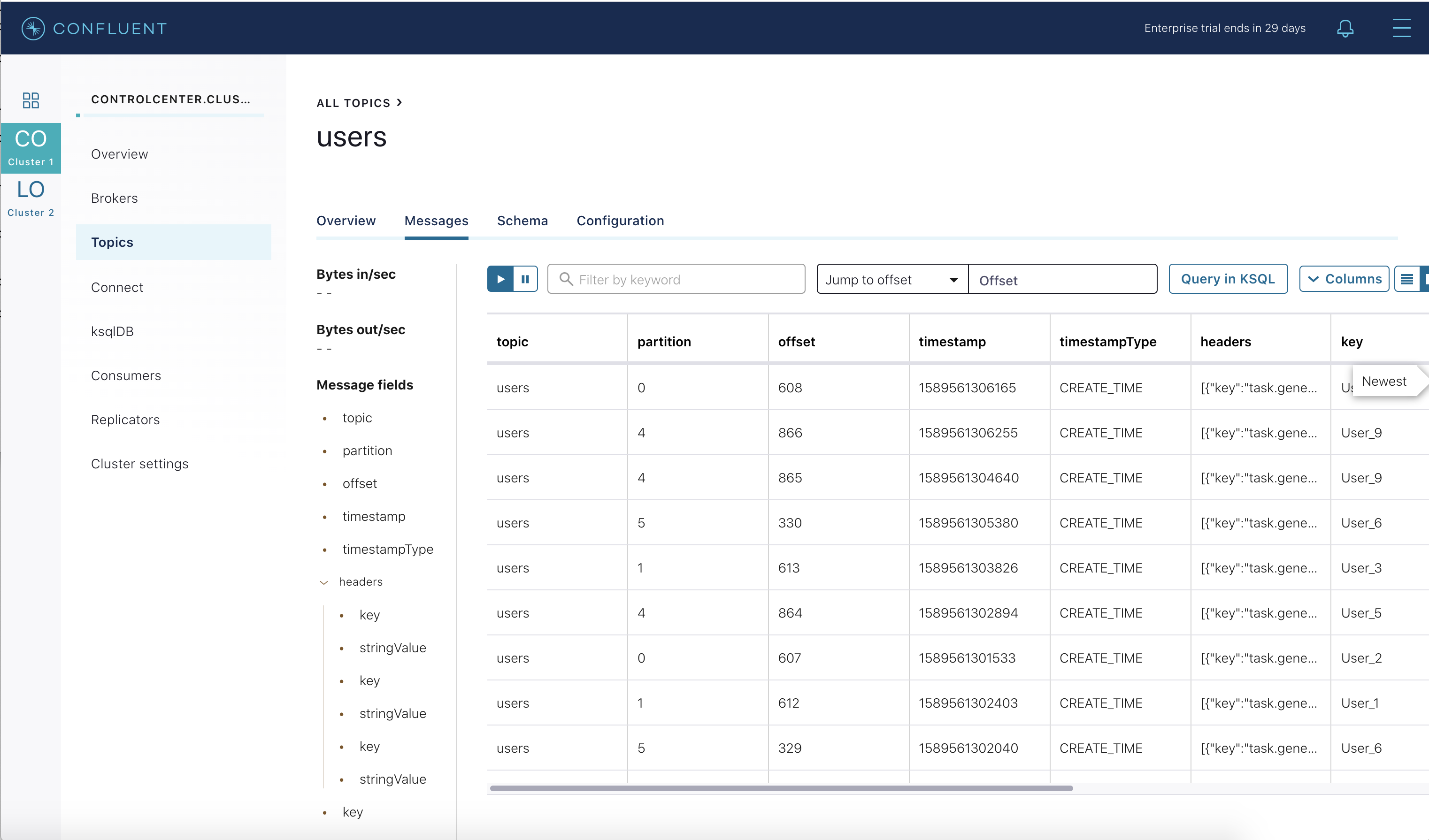Screen dimensions: 1429x840
Task: Open the notifications bell
Action: pos(1344,28)
